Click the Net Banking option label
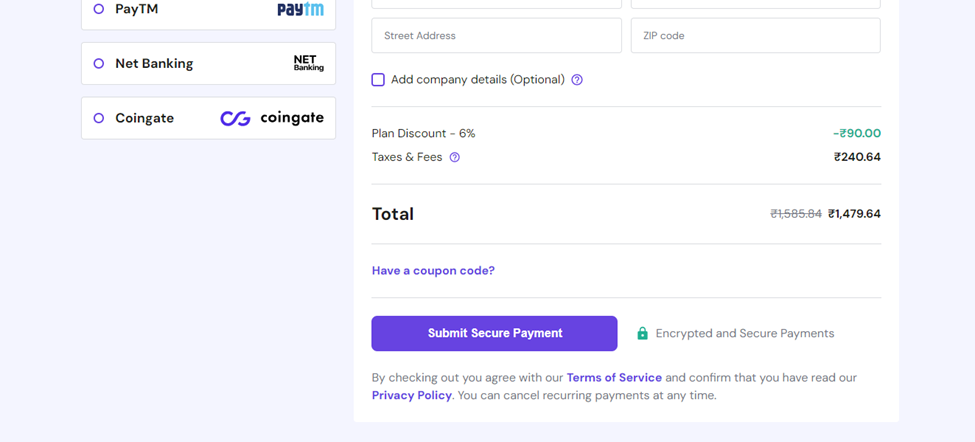975x442 pixels. point(154,63)
